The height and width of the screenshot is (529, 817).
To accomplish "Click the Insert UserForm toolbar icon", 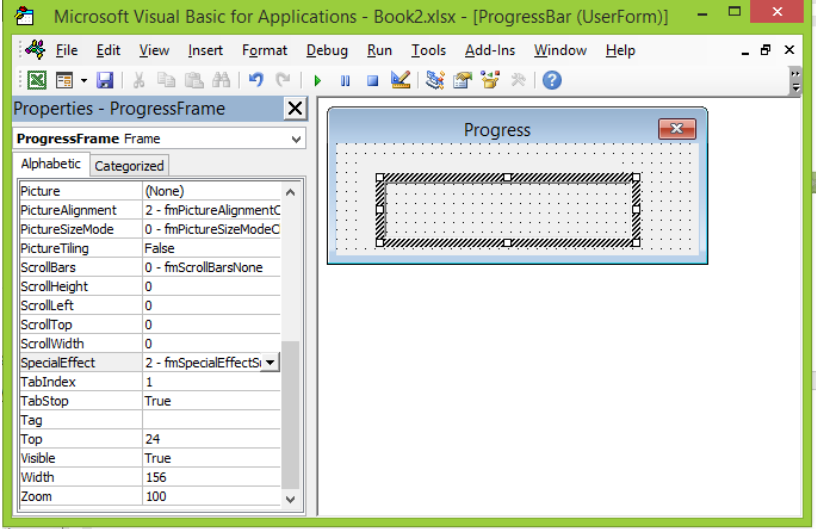I will (x=65, y=80).
